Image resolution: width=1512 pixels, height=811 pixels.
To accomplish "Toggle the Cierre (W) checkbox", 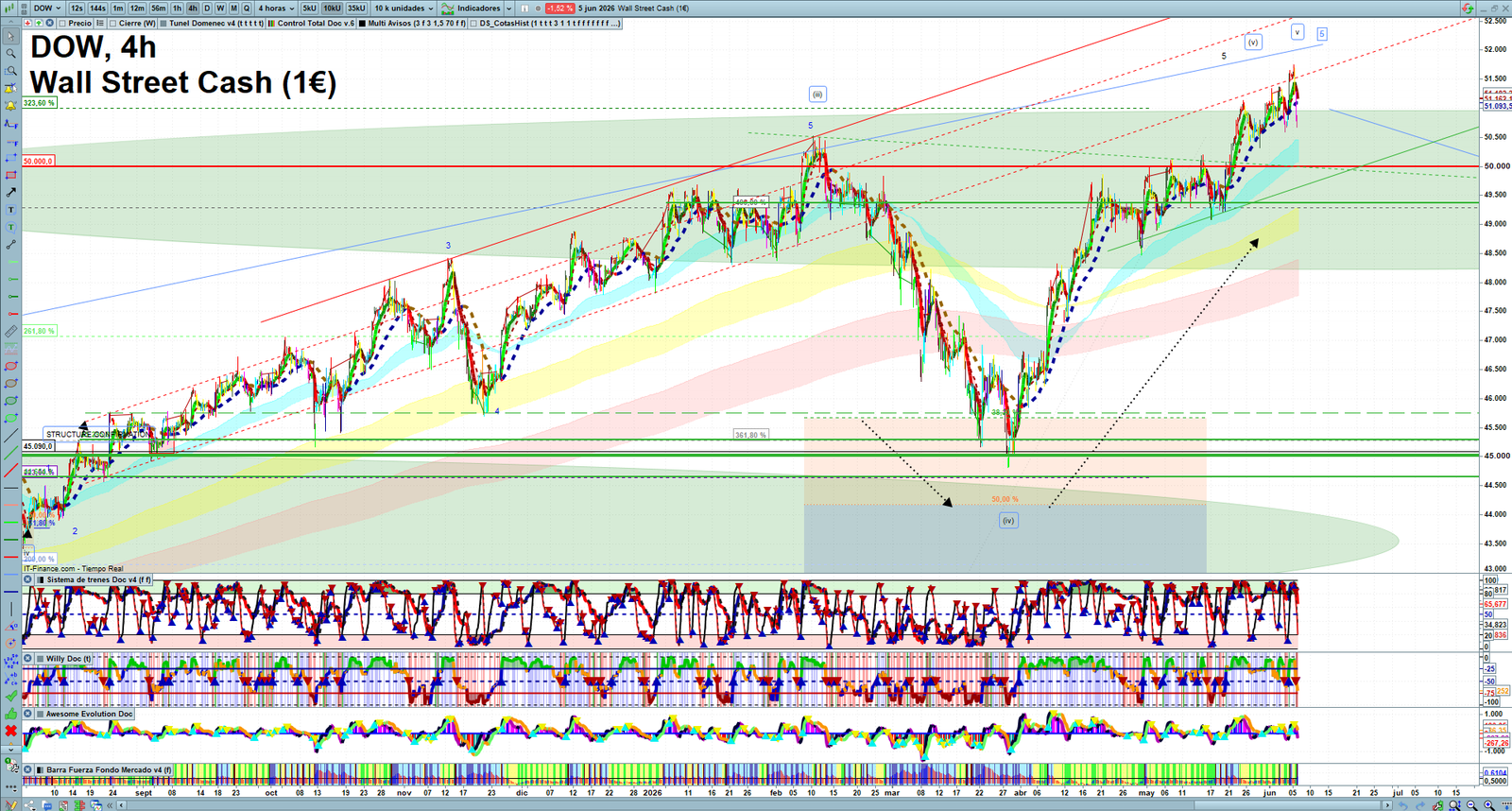I will (x=113, y=23).
